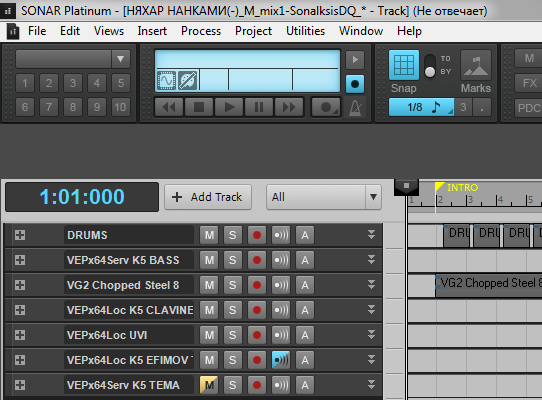Open the 1/8 snap resolution selector
The image size is (542, 400).
point(421,107)
